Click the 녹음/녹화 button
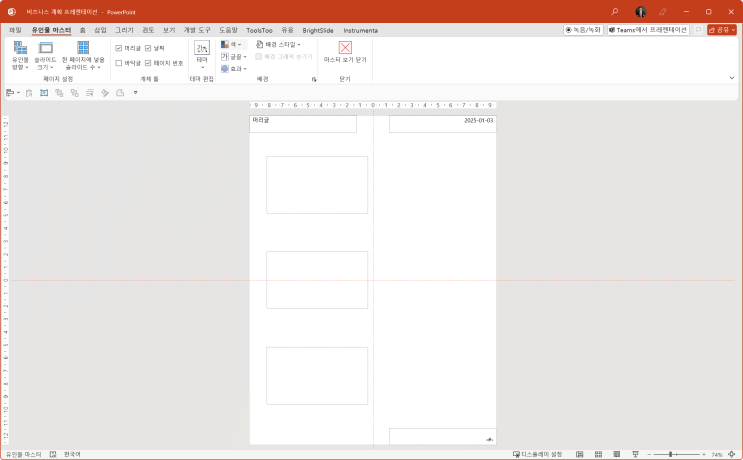 tap(582, 30)
